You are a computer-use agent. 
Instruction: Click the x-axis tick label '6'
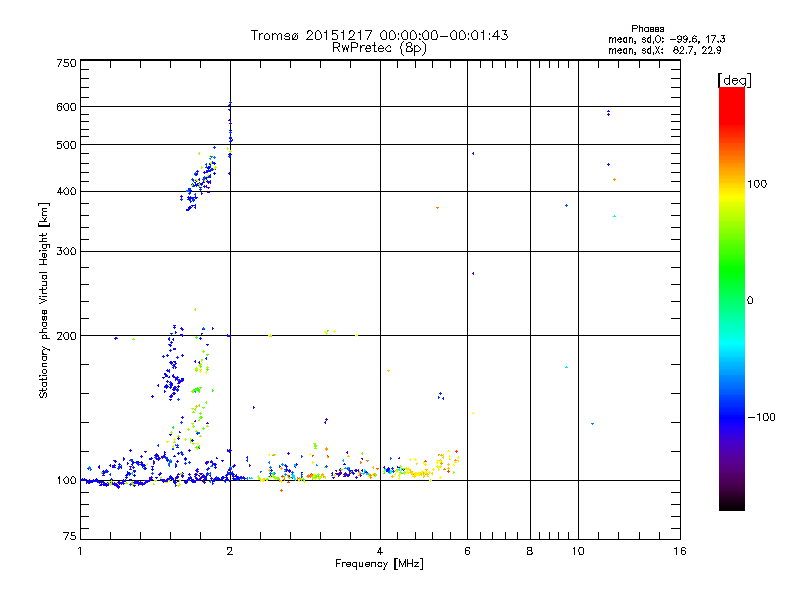(467, 551)
